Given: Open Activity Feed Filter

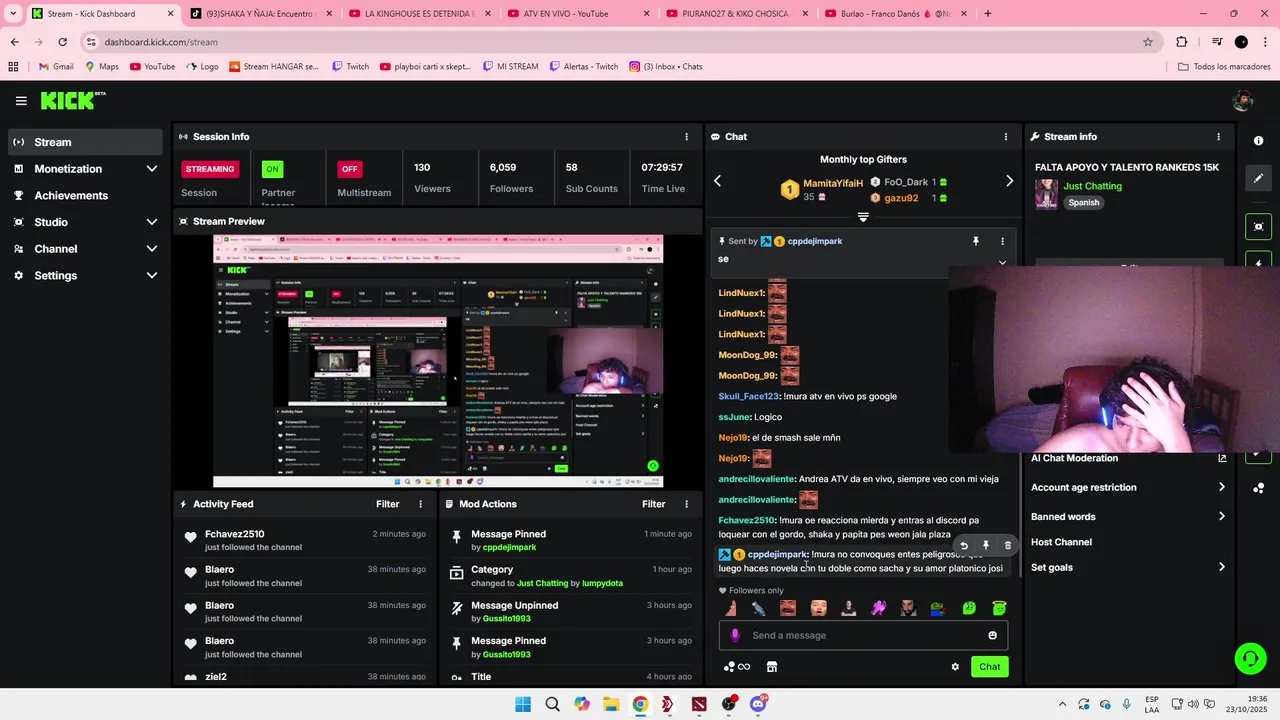Looking at the screenshot, I should click(x=388, y=504).
